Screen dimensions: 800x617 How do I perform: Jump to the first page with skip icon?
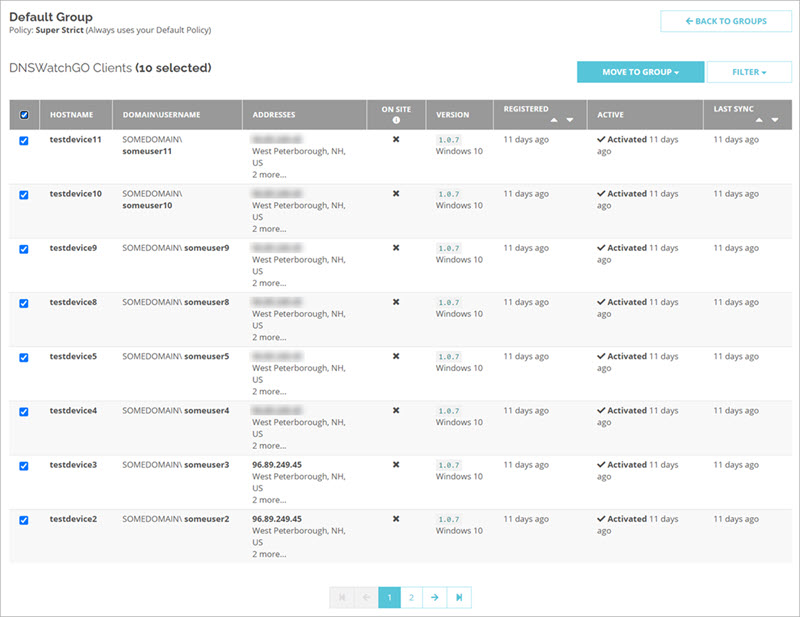(343, 597)
